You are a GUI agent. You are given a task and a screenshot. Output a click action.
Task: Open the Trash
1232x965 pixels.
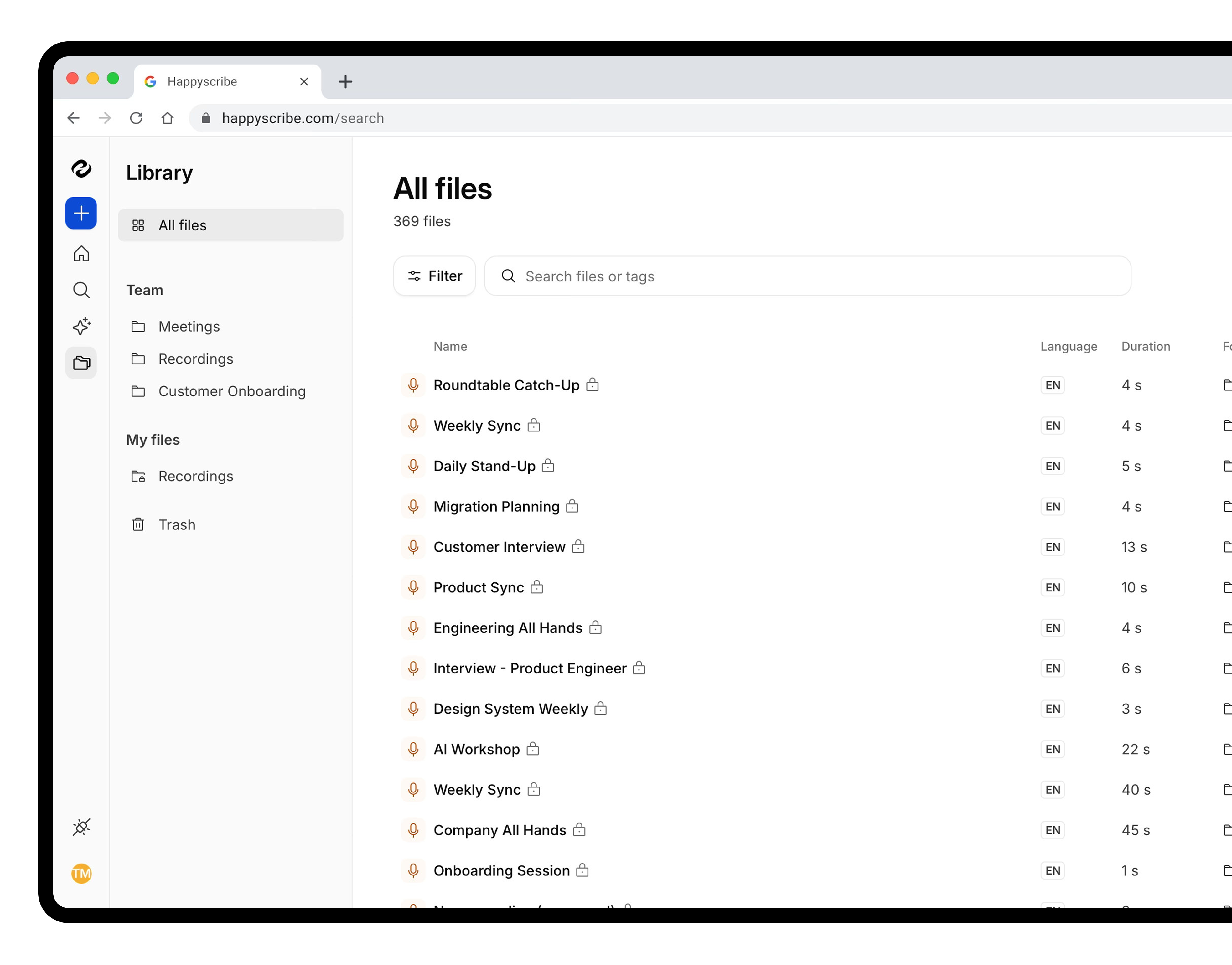[230, 525]
